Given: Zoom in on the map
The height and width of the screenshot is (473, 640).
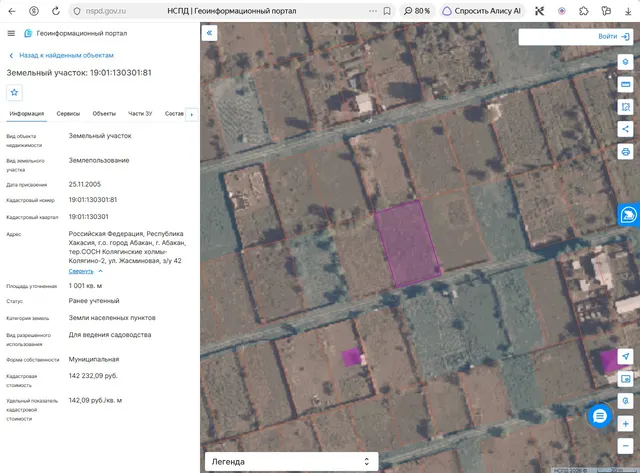Looking at the screenshot, I should point(625,424).
